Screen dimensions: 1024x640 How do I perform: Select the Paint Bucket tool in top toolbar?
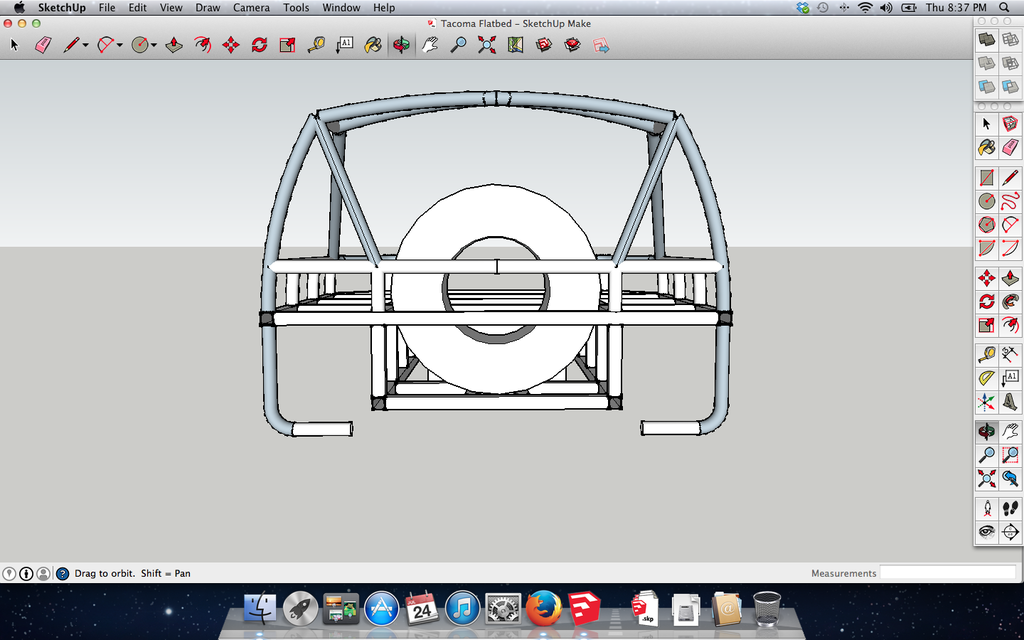coord(373,45)
